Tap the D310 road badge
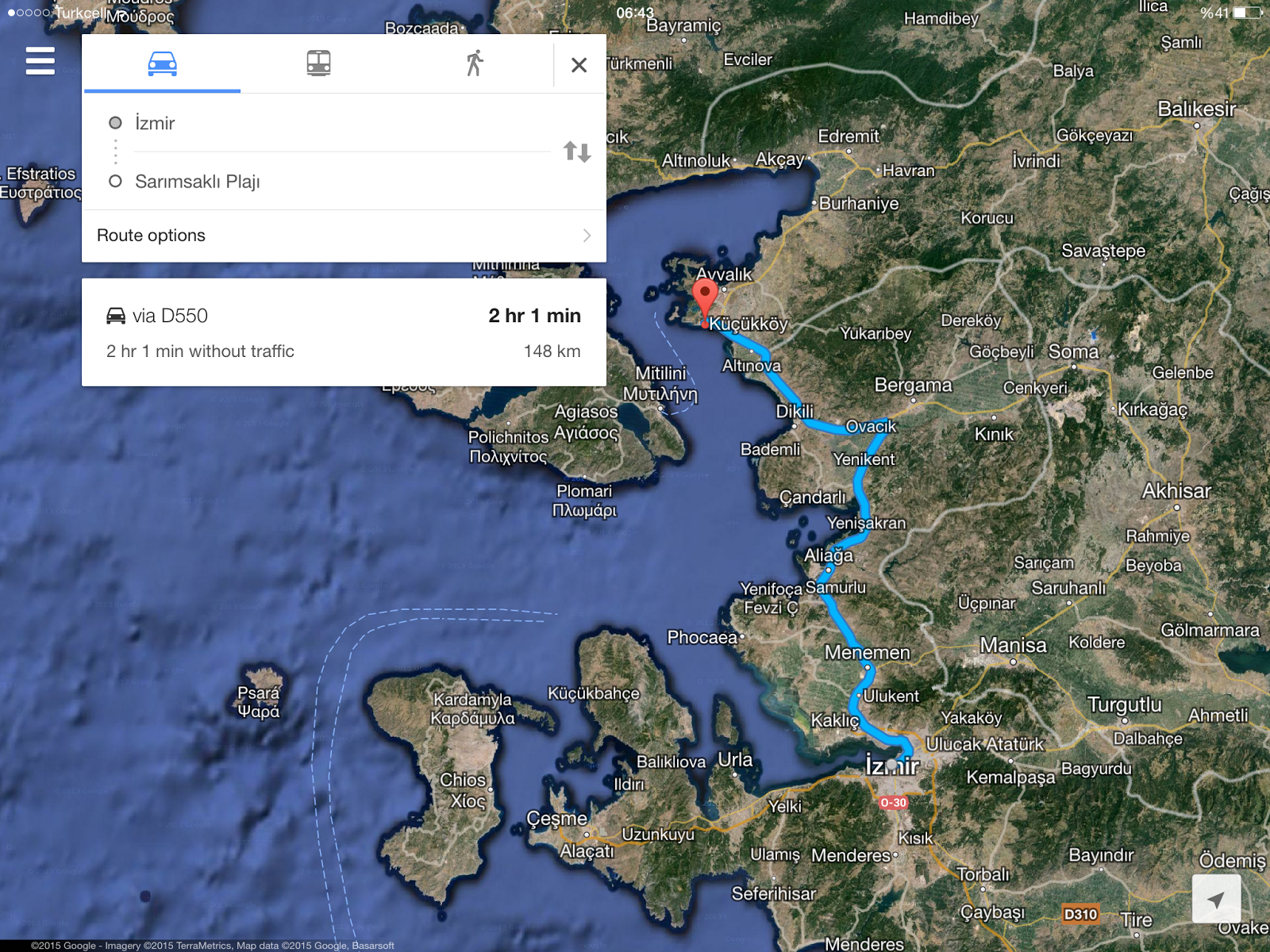 (1080, 914)
